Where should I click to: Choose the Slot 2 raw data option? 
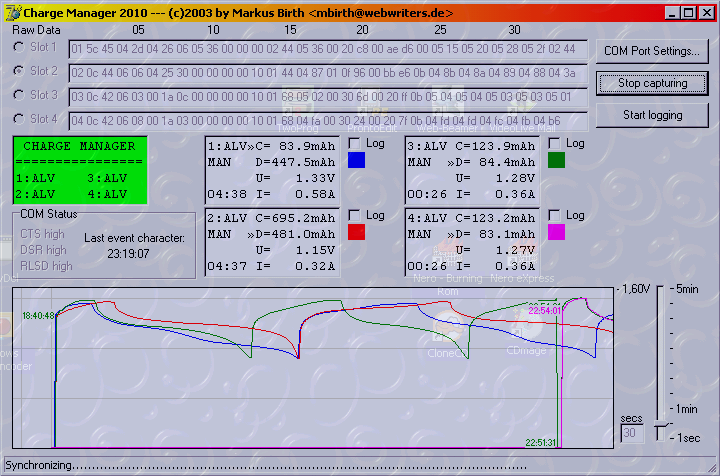pyautogui.click(x=19, y=71)
